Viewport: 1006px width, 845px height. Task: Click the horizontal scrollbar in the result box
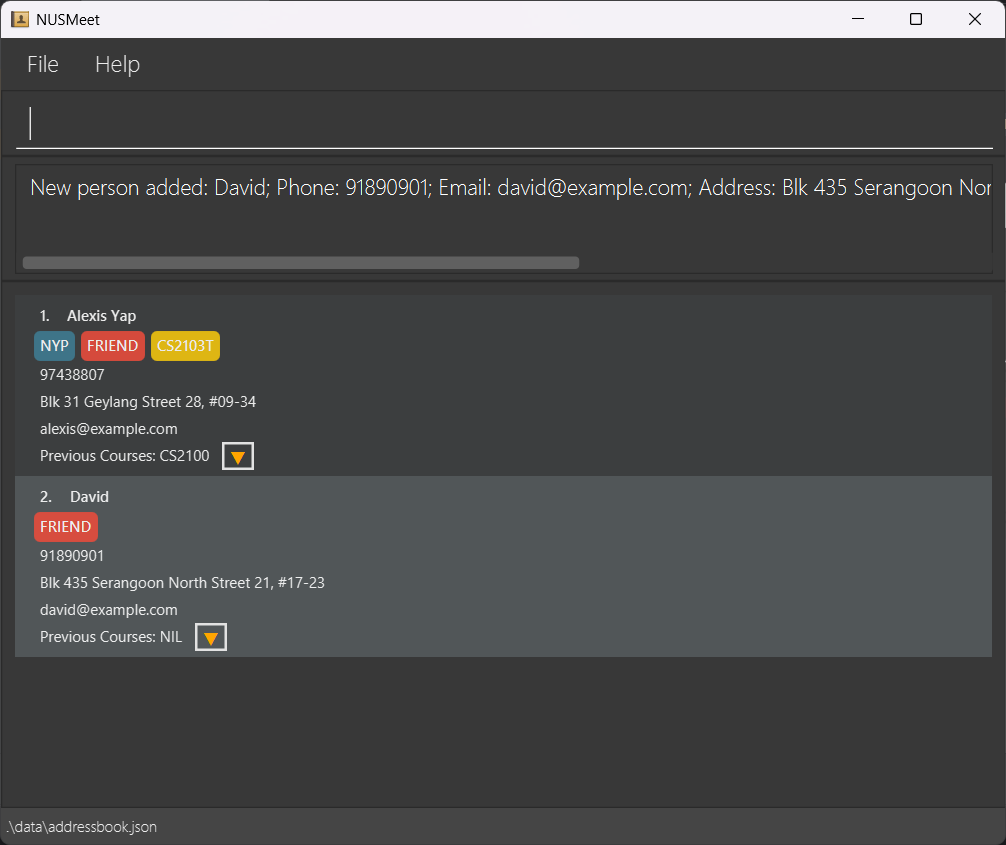tap(300, 263)
